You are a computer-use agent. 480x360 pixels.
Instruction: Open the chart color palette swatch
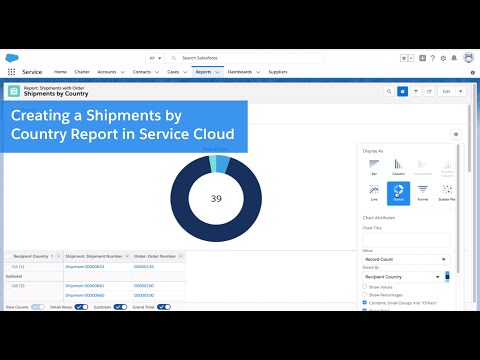(447, 277)
